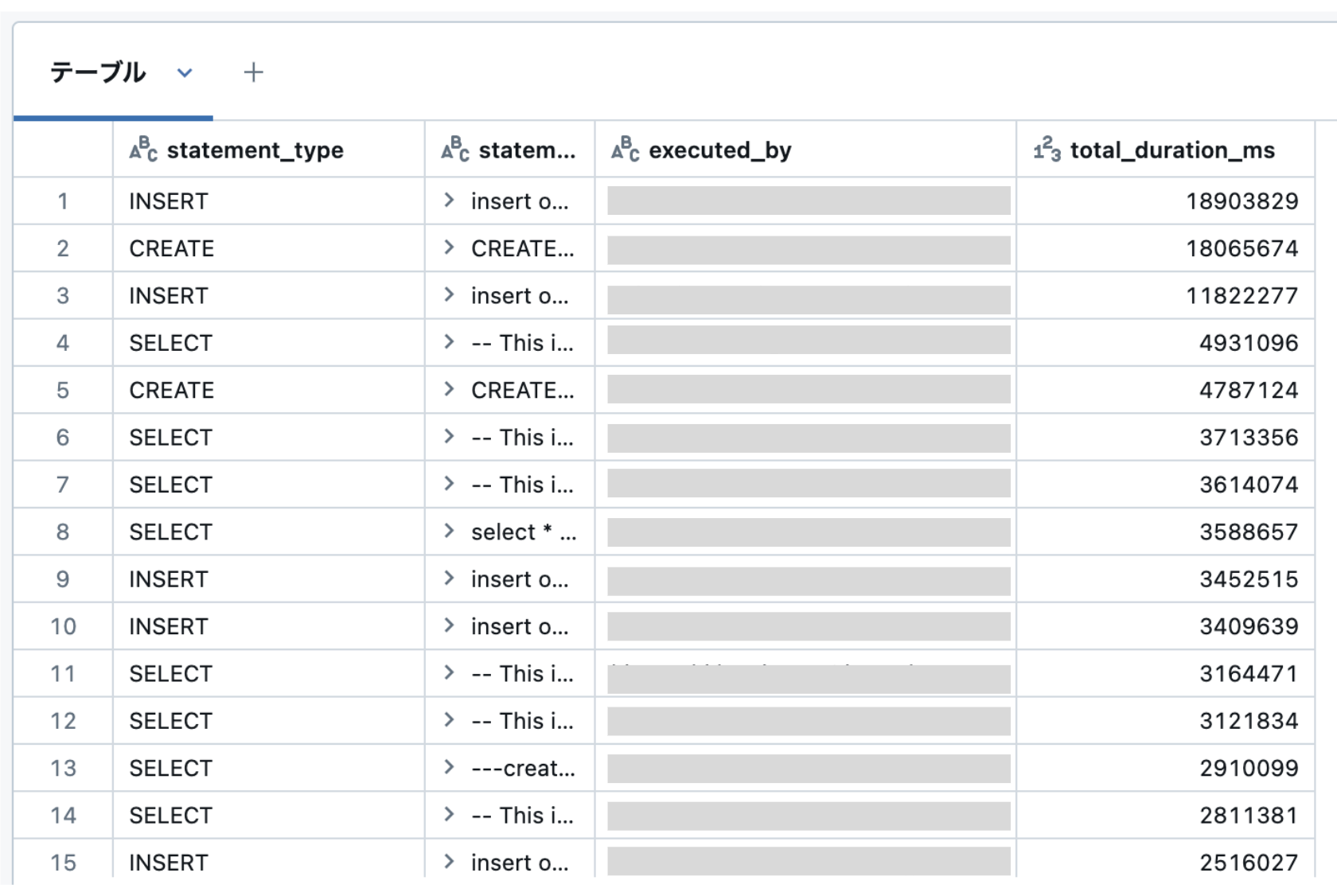Click the statement_type column header
The width and height of the screenshot is (1337, 896).
tap(255, 150)
